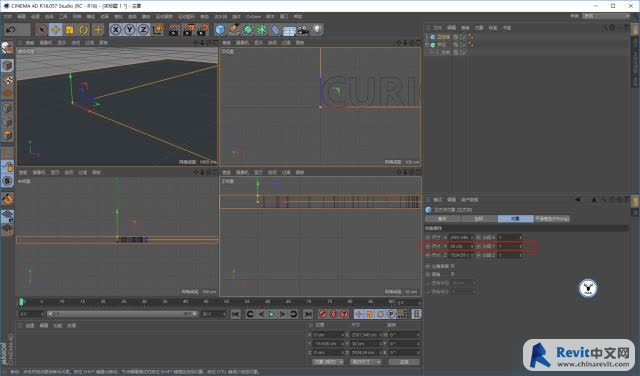640x376 pixels.
Task: Click the Size Y value field
Action: [460, 246]
